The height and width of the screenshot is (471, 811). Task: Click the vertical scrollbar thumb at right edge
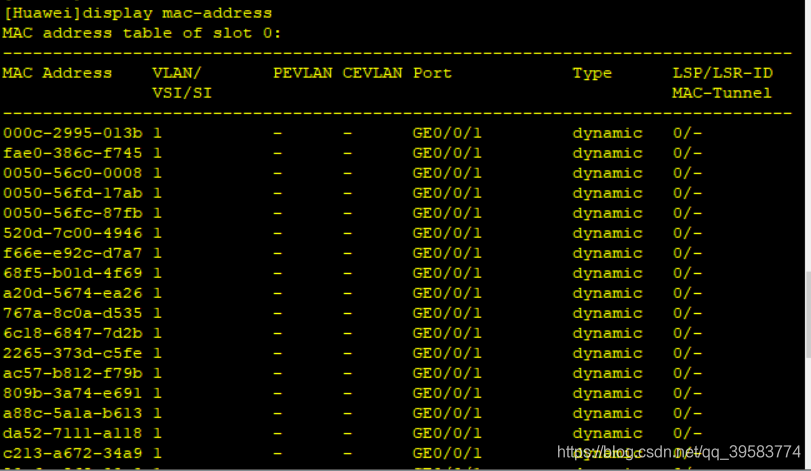coord(808,314)
